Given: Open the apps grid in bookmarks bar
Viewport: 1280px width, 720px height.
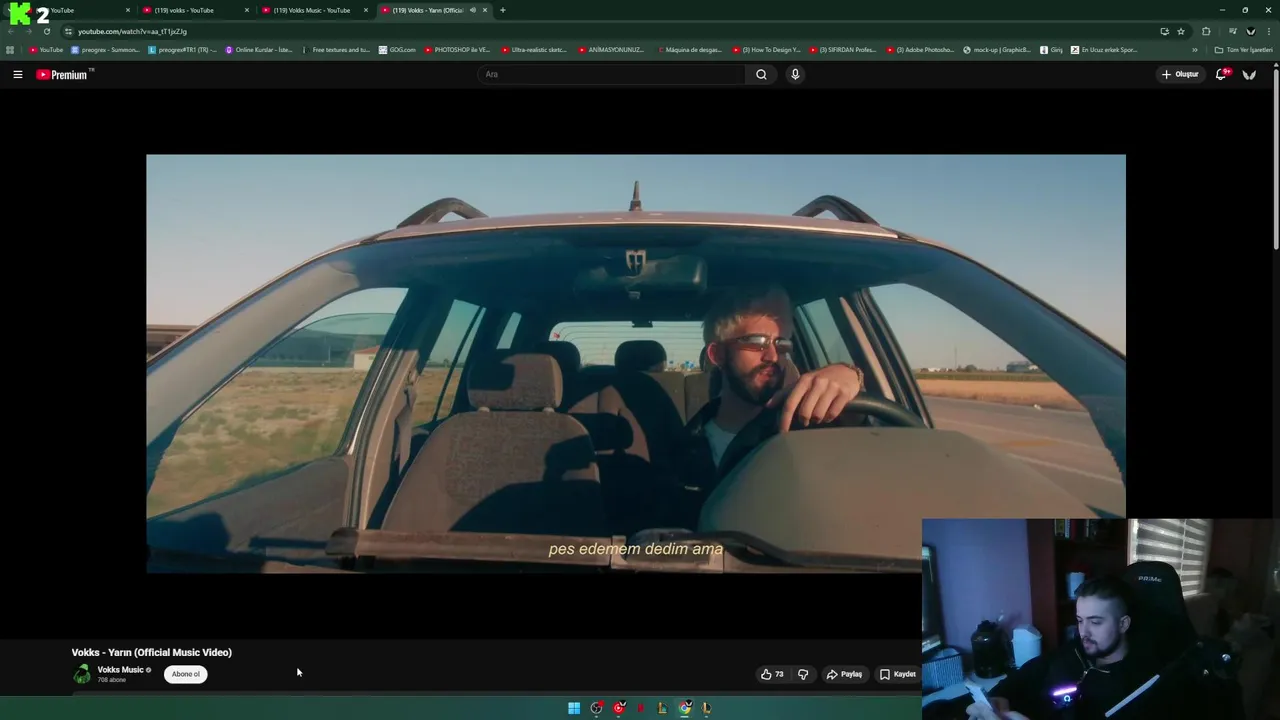Looking at the screenshot, I should click(x=10, y=50).
